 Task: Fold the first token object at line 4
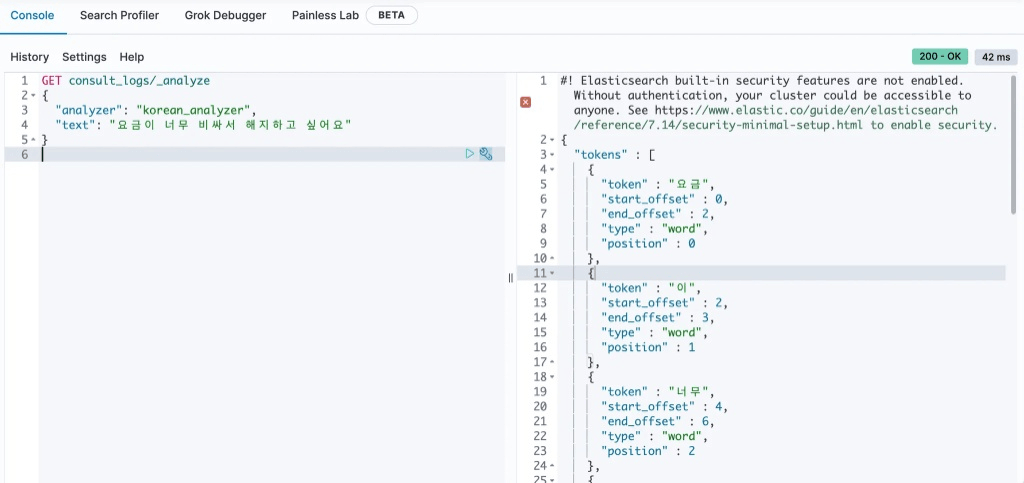click(x=551, y=170)
